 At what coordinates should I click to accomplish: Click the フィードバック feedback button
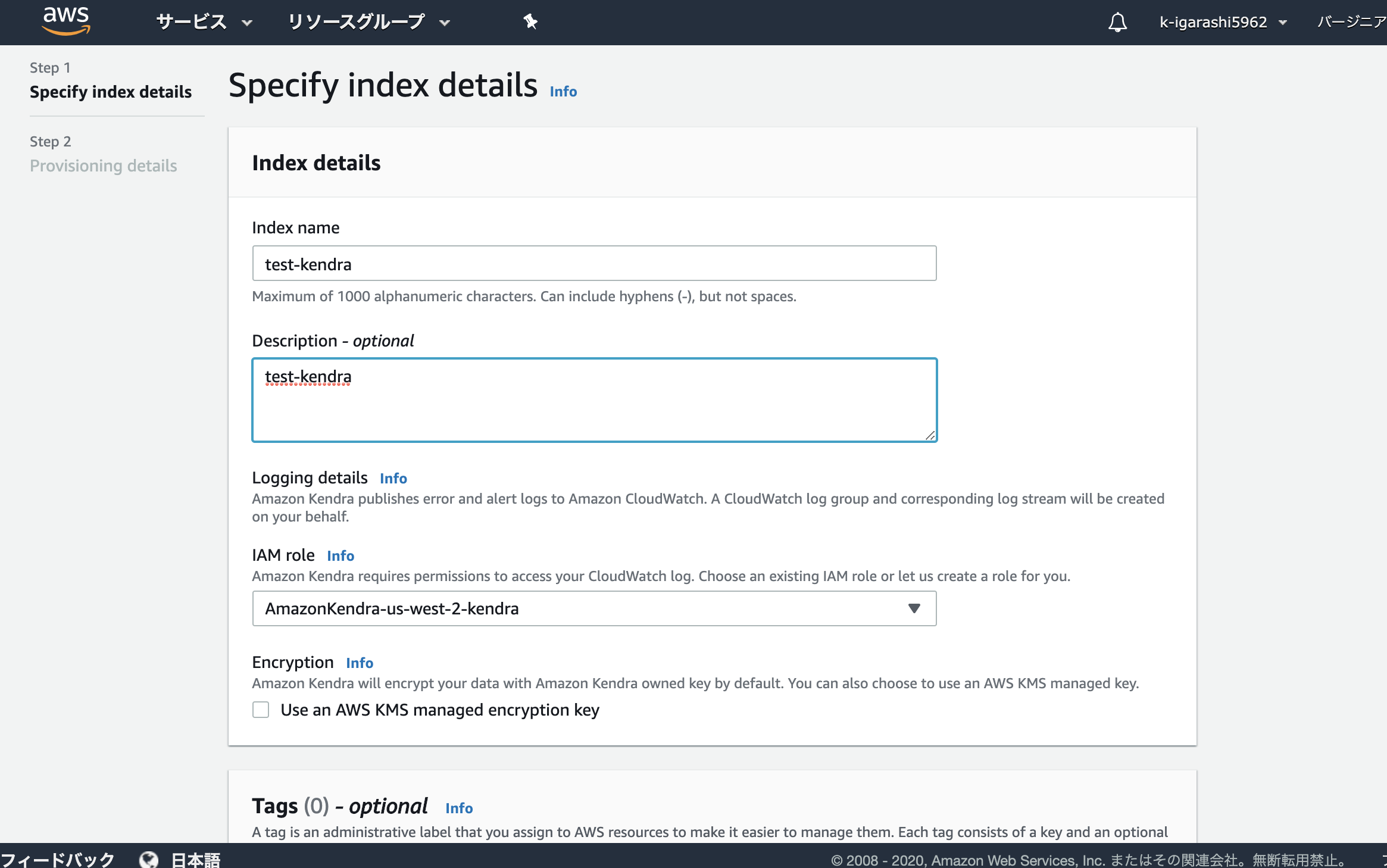(58, 859)
